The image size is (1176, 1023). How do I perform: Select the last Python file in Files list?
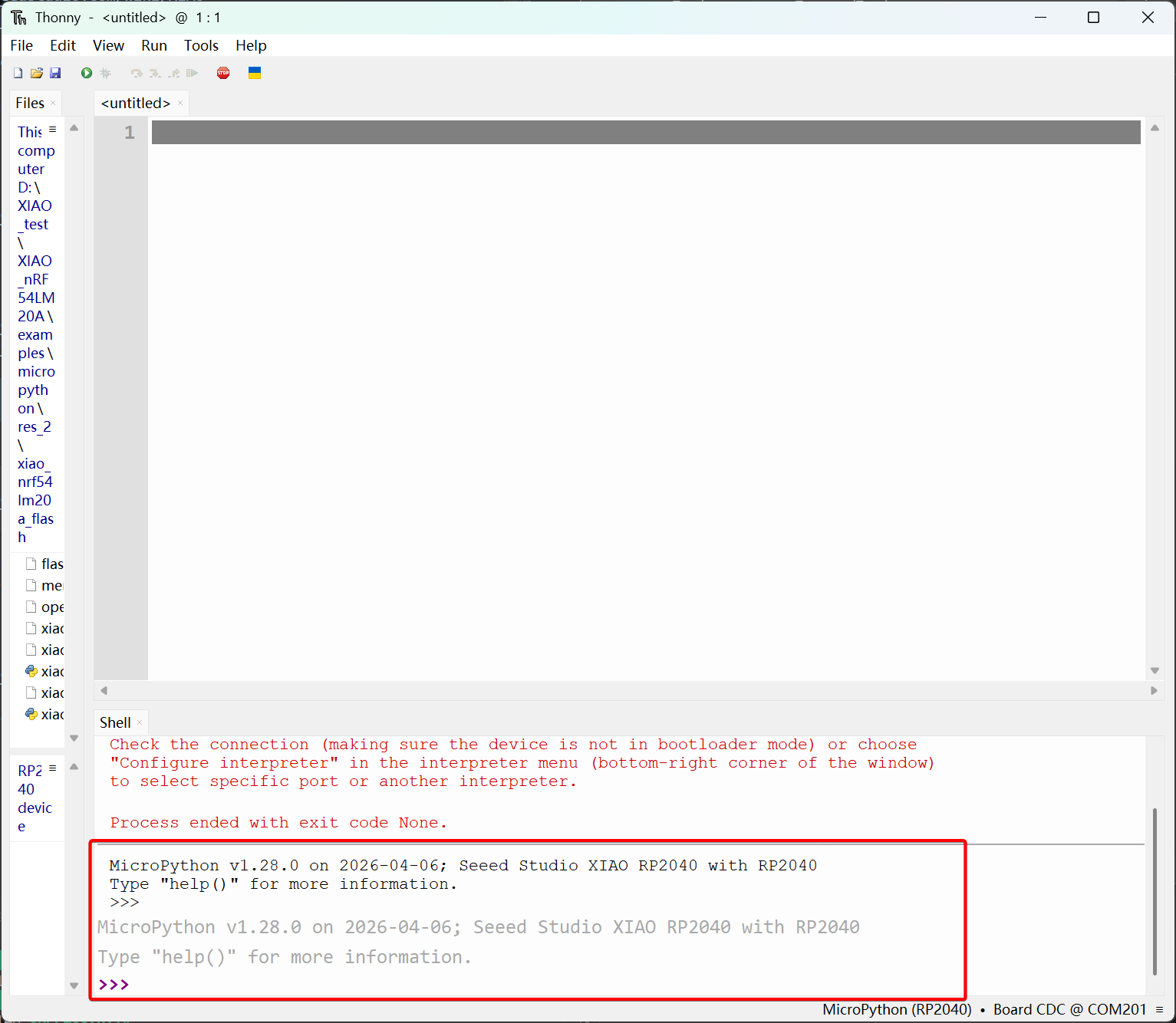(x=44, y=714)
